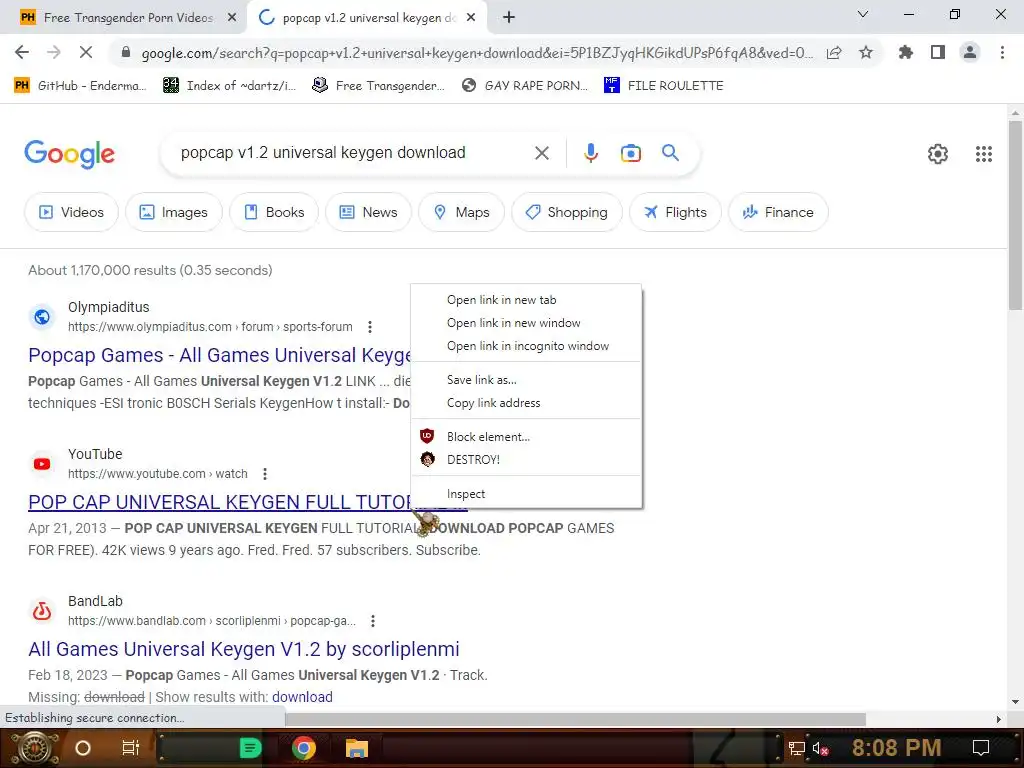Choose Open link in incognito window

tap(526, 345)
